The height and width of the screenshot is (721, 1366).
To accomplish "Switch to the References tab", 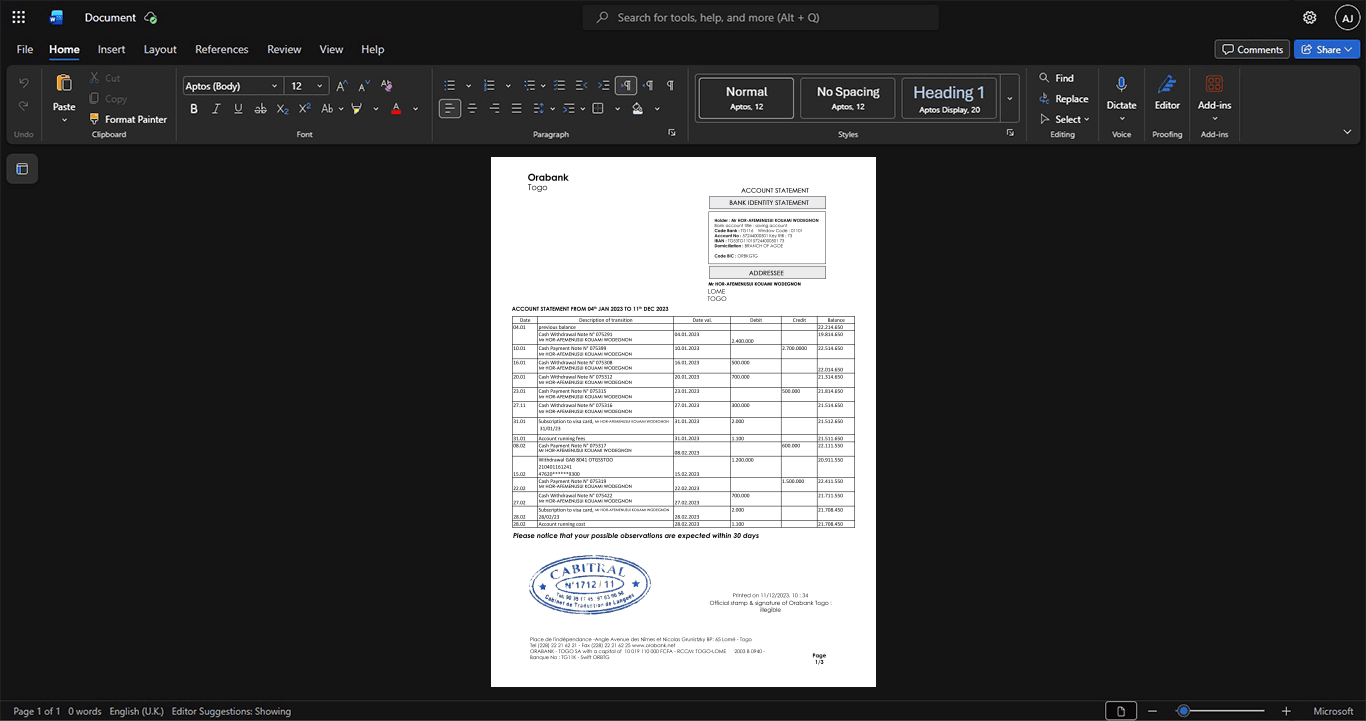I will point(221,49).
